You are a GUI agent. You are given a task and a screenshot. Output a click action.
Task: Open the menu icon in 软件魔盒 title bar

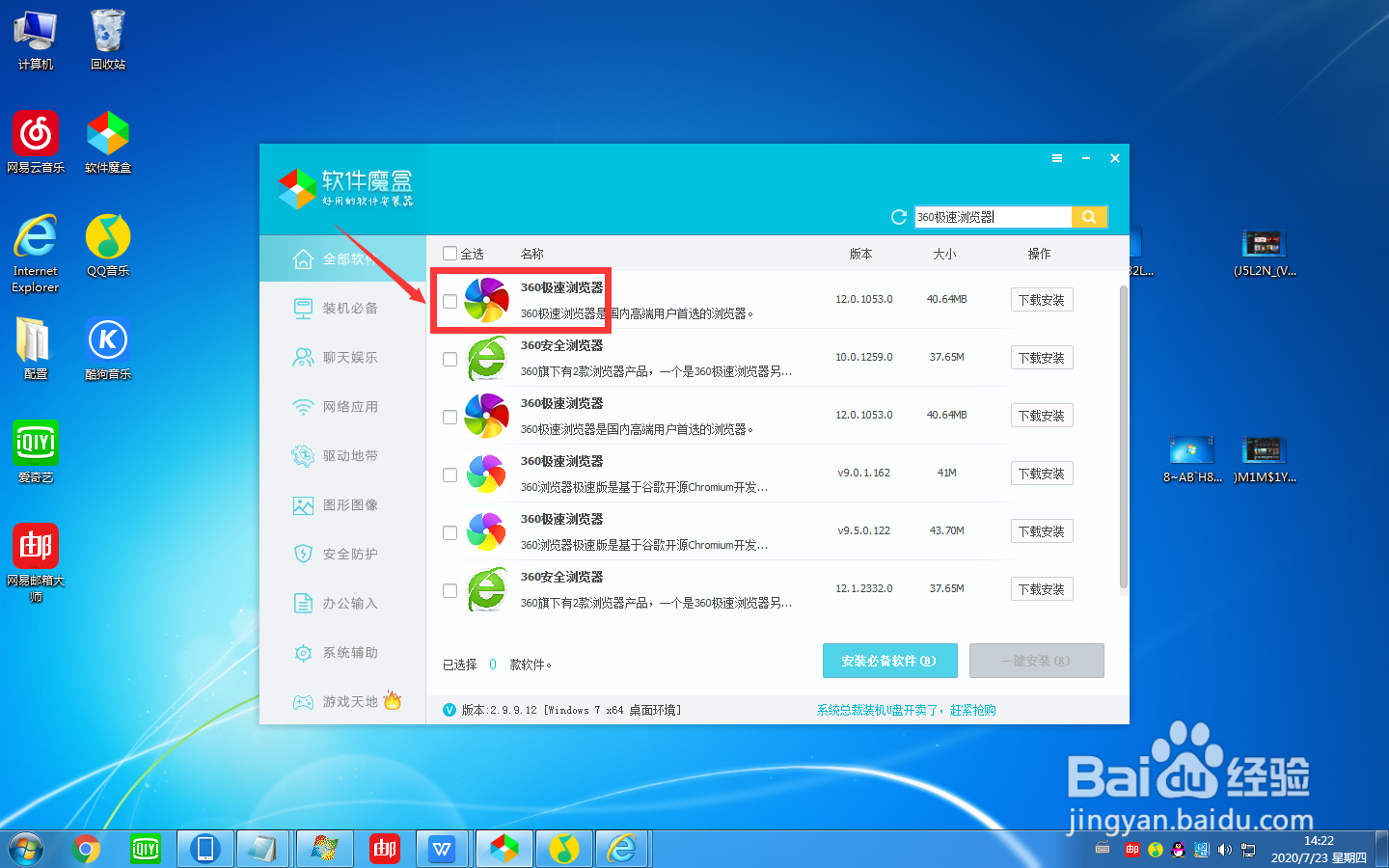click(1057, 158)
